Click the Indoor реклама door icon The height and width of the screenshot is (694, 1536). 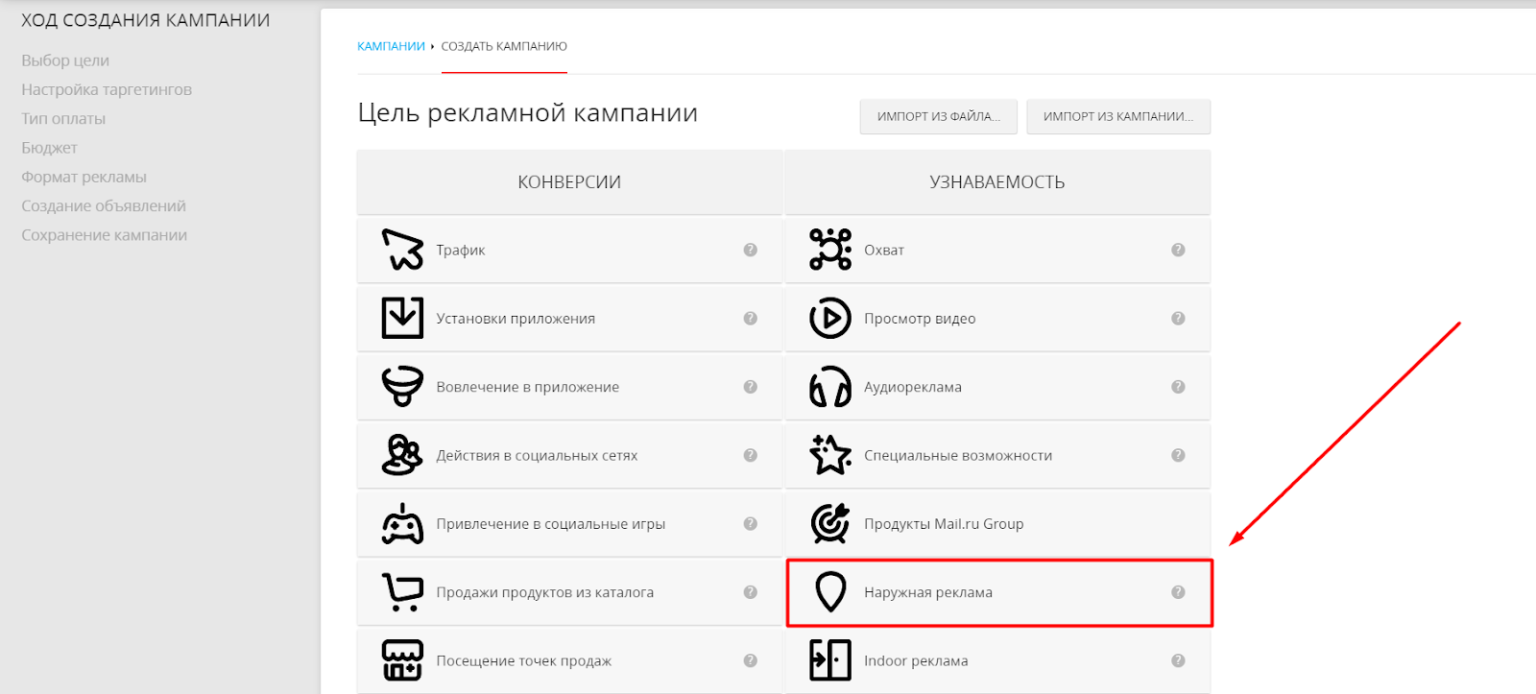(829, 660)
